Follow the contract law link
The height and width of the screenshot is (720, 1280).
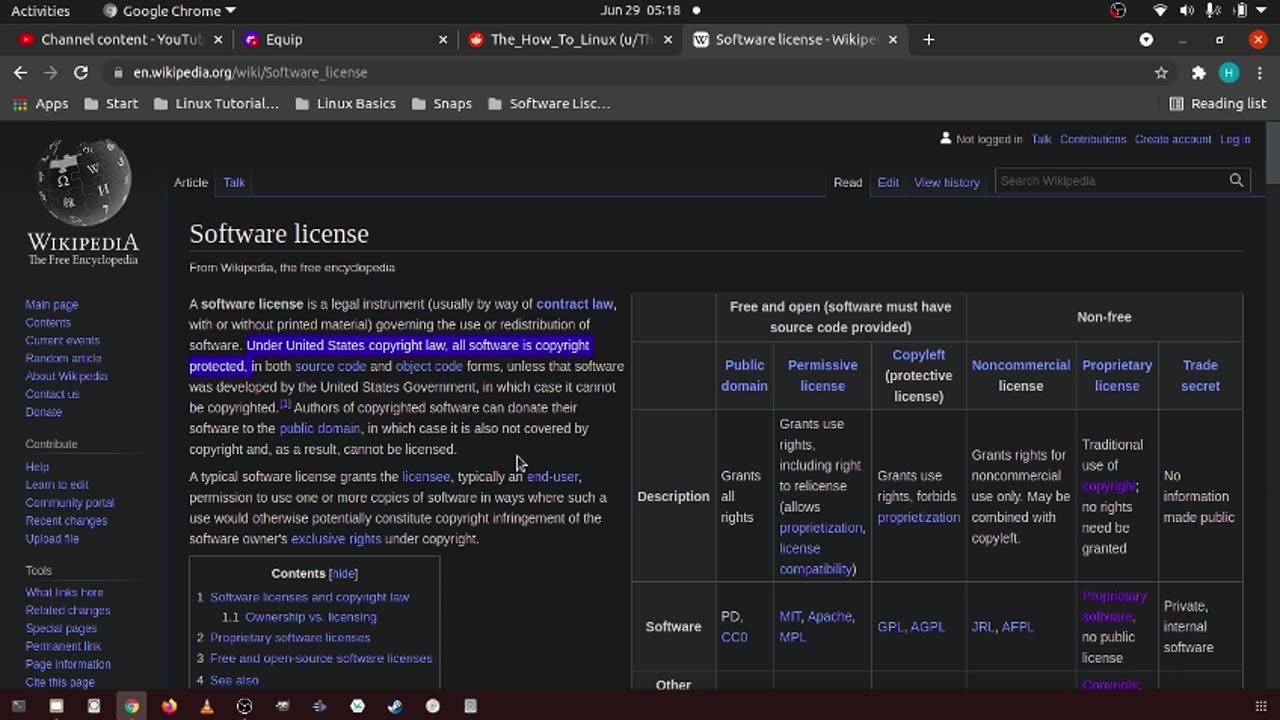point(574,304)
